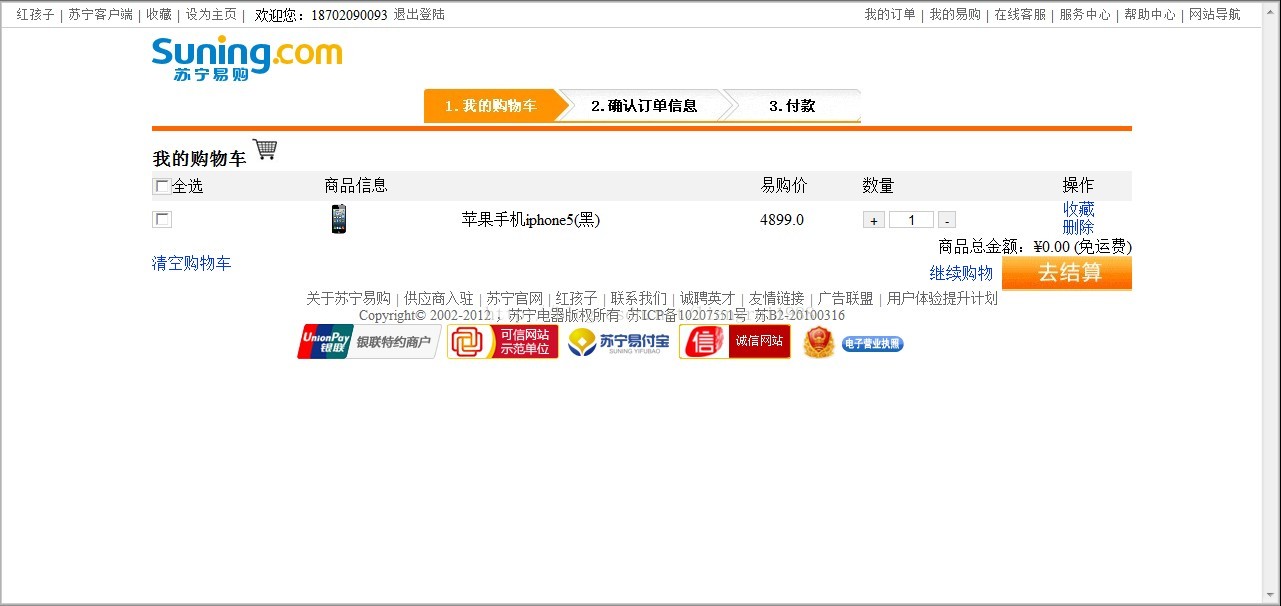Select step 3. 付款 tab

coord(792,106)
